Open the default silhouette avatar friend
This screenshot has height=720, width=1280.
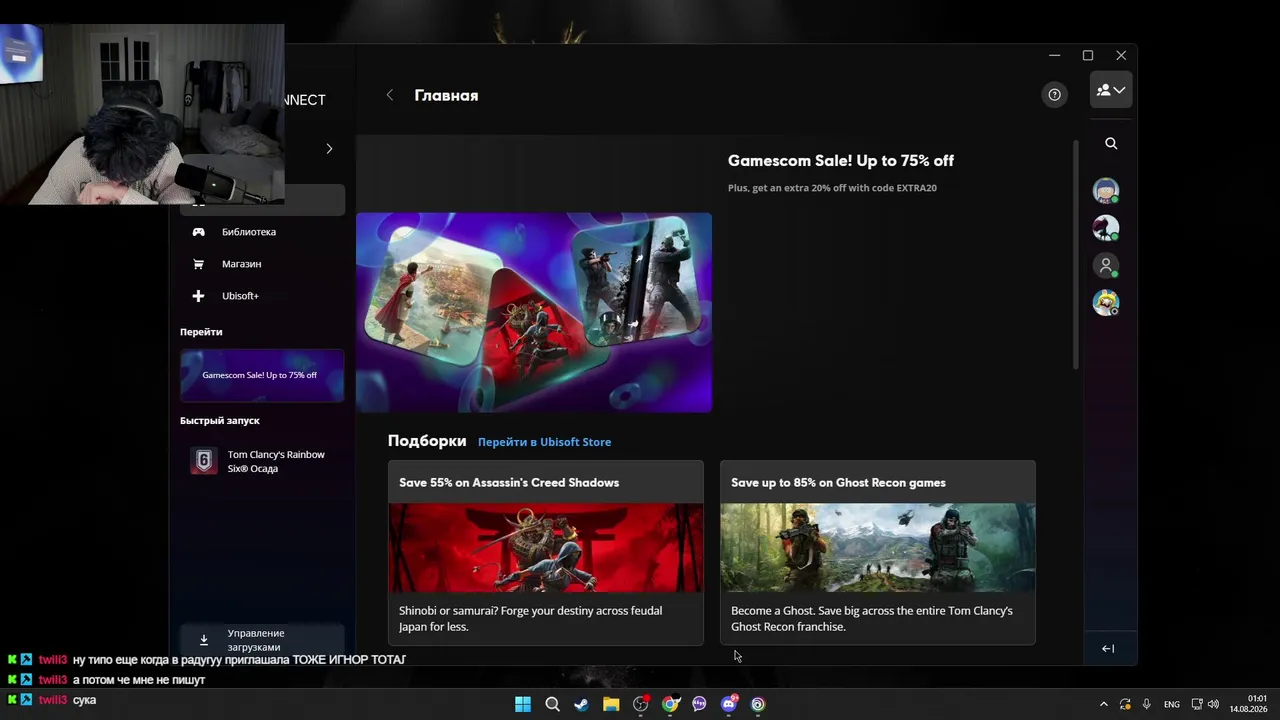click(x=1105, y=266)
